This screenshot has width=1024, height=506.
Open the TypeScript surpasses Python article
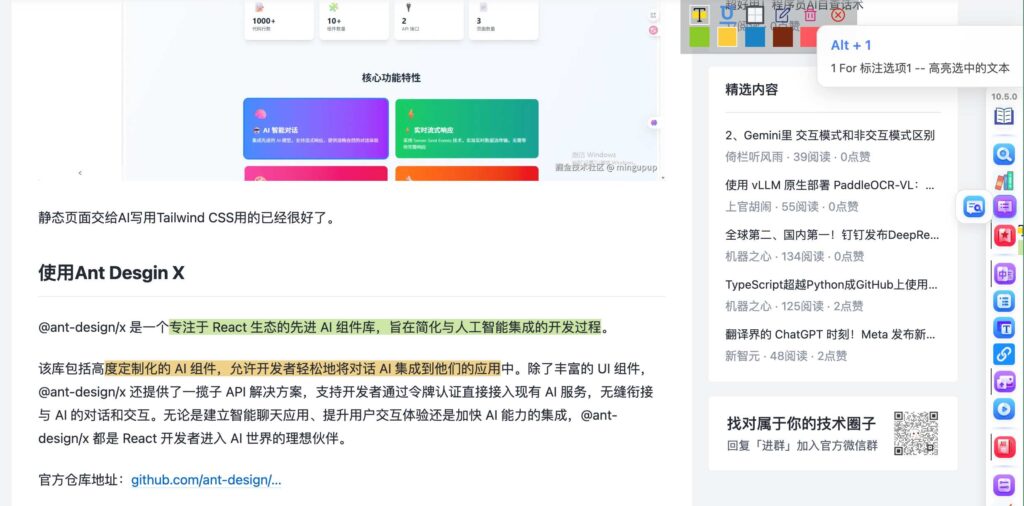(x=830, y=285)
